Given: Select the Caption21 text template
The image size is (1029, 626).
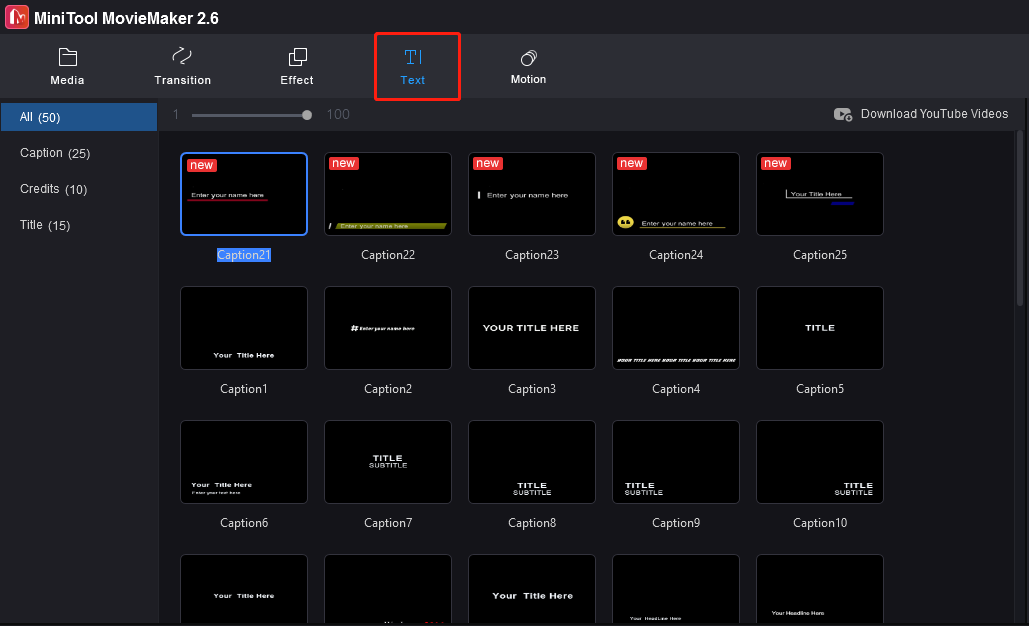Looking at the screenshot, I should pyautogui.click(x=244, y=194).
